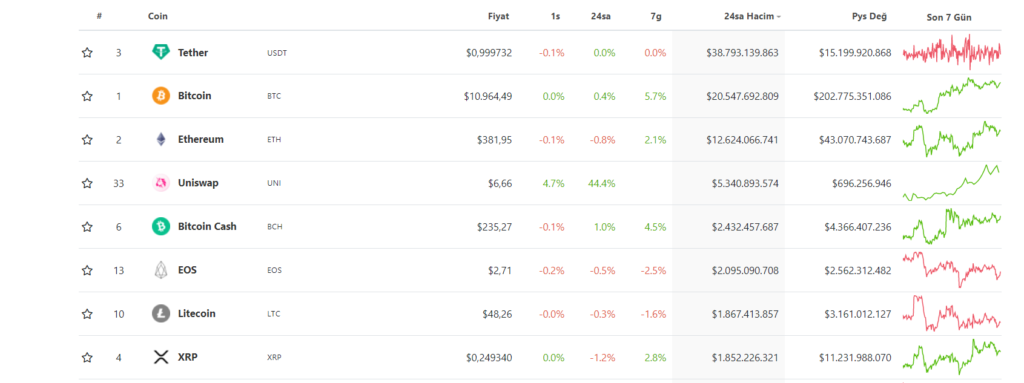Toggle favorite star for Litecoin
The height and width of the screenshot is (383, 1024).
tap(87, 314)
